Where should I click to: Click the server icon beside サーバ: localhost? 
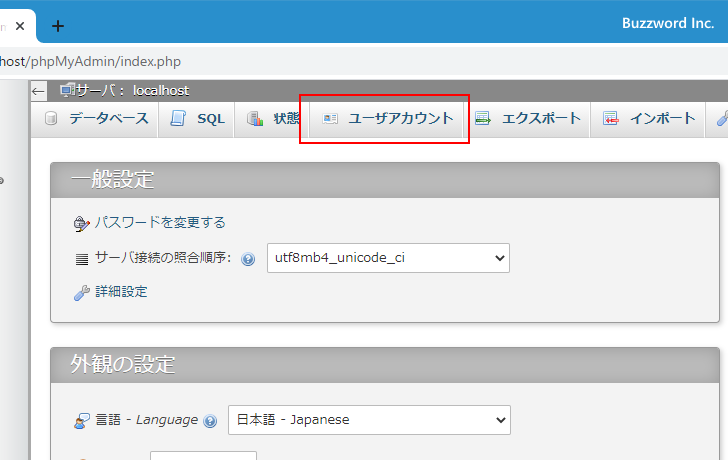[68, 90]
